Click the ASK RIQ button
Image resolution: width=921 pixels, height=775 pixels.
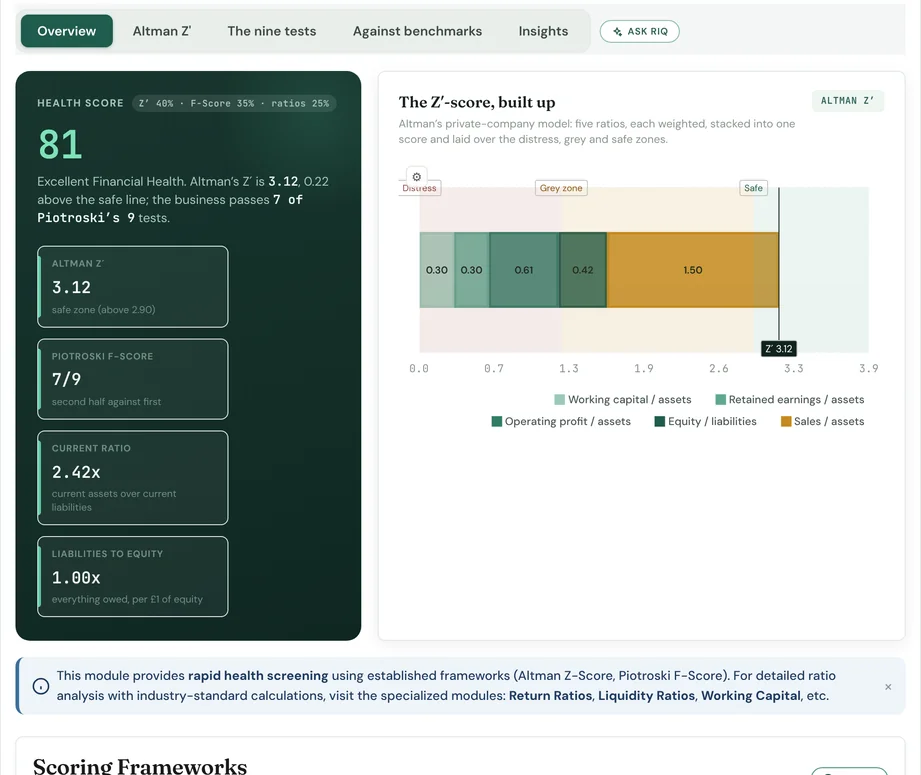tap(640, 32)
